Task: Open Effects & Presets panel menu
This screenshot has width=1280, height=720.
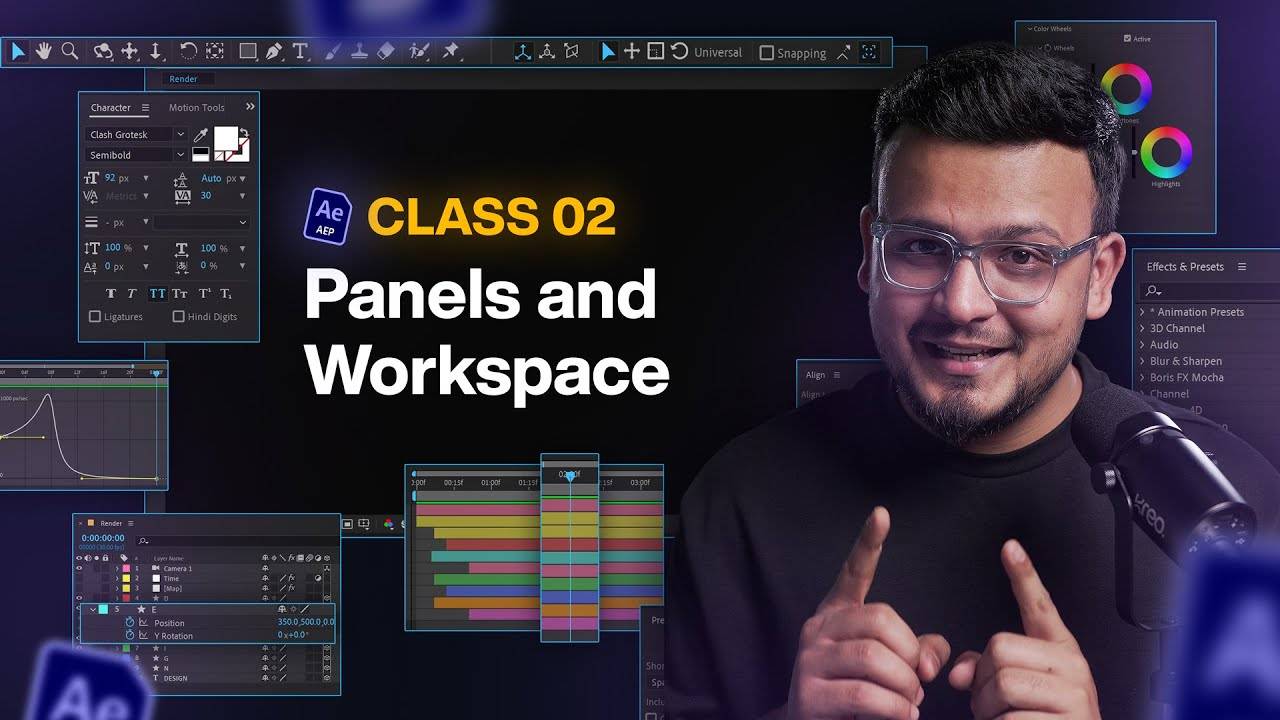Action: (x=1242, y=267)
